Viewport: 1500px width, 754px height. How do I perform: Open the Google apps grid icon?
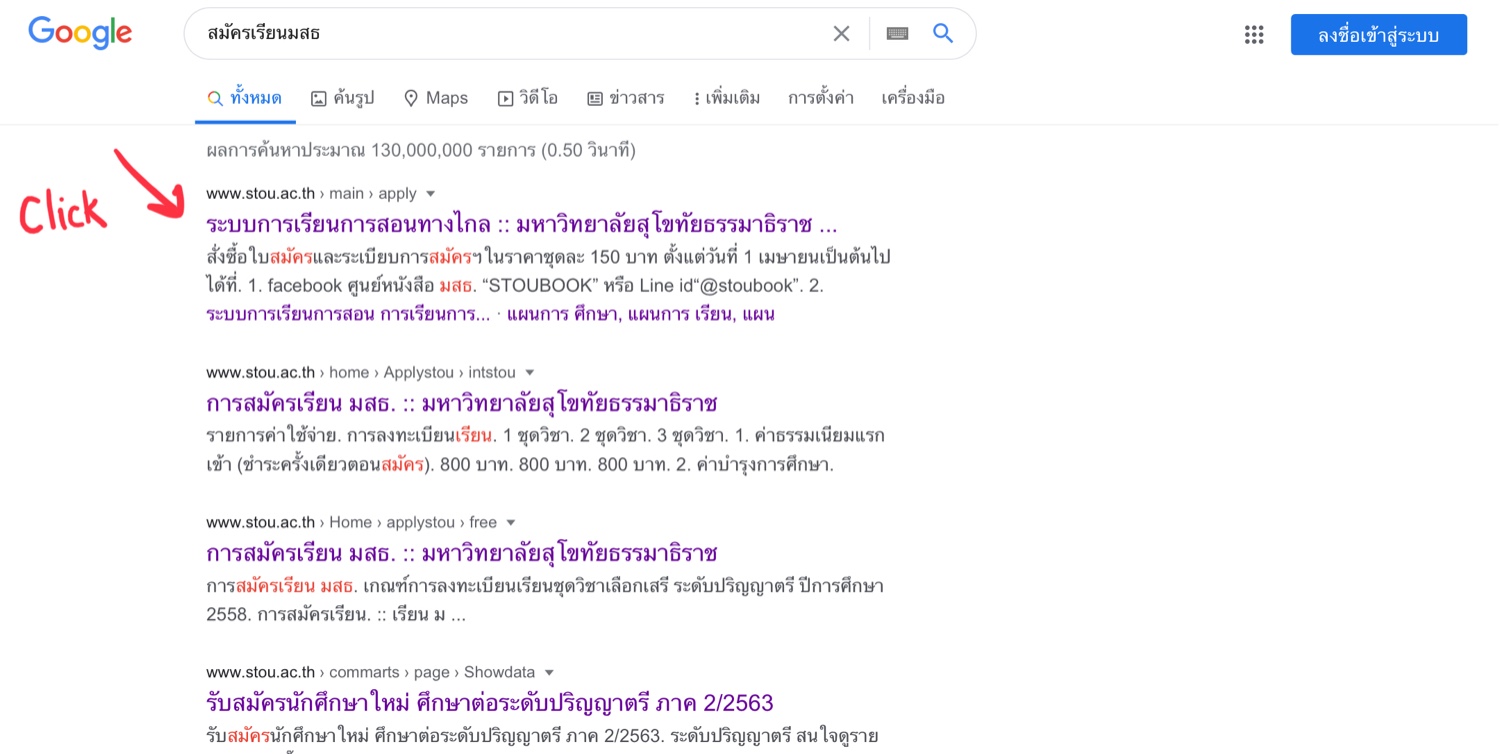1254,35
